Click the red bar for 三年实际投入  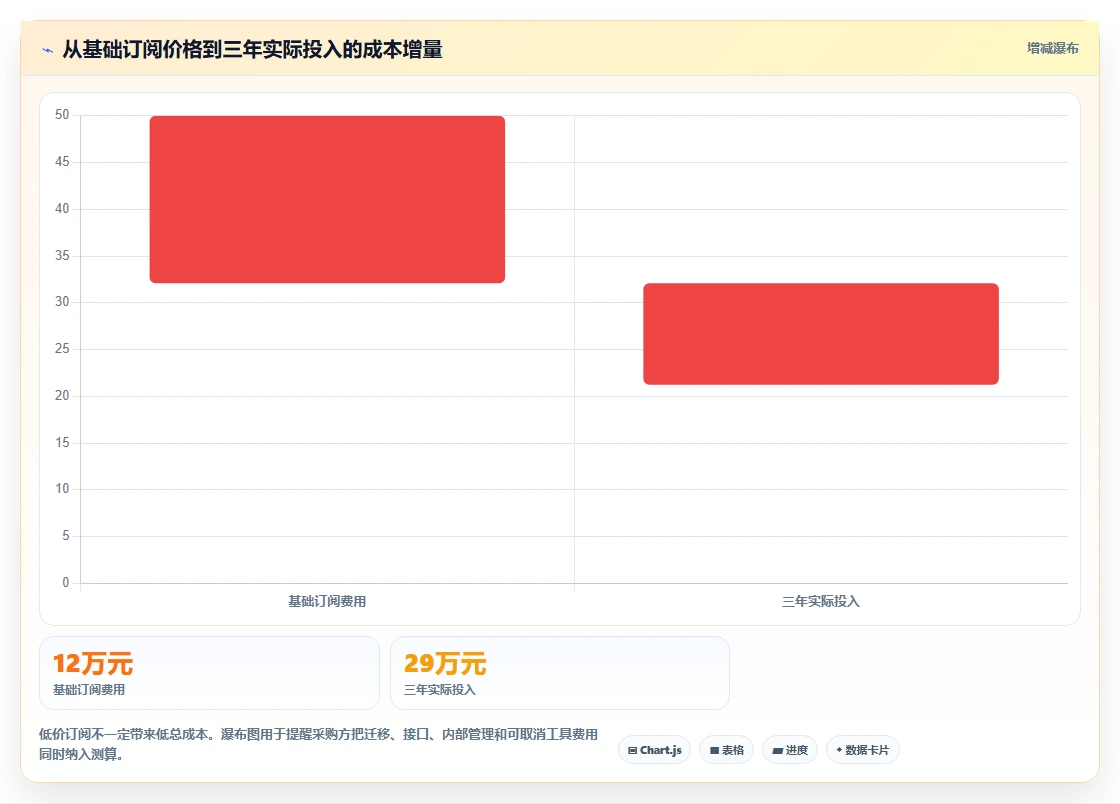click(821, 334)
